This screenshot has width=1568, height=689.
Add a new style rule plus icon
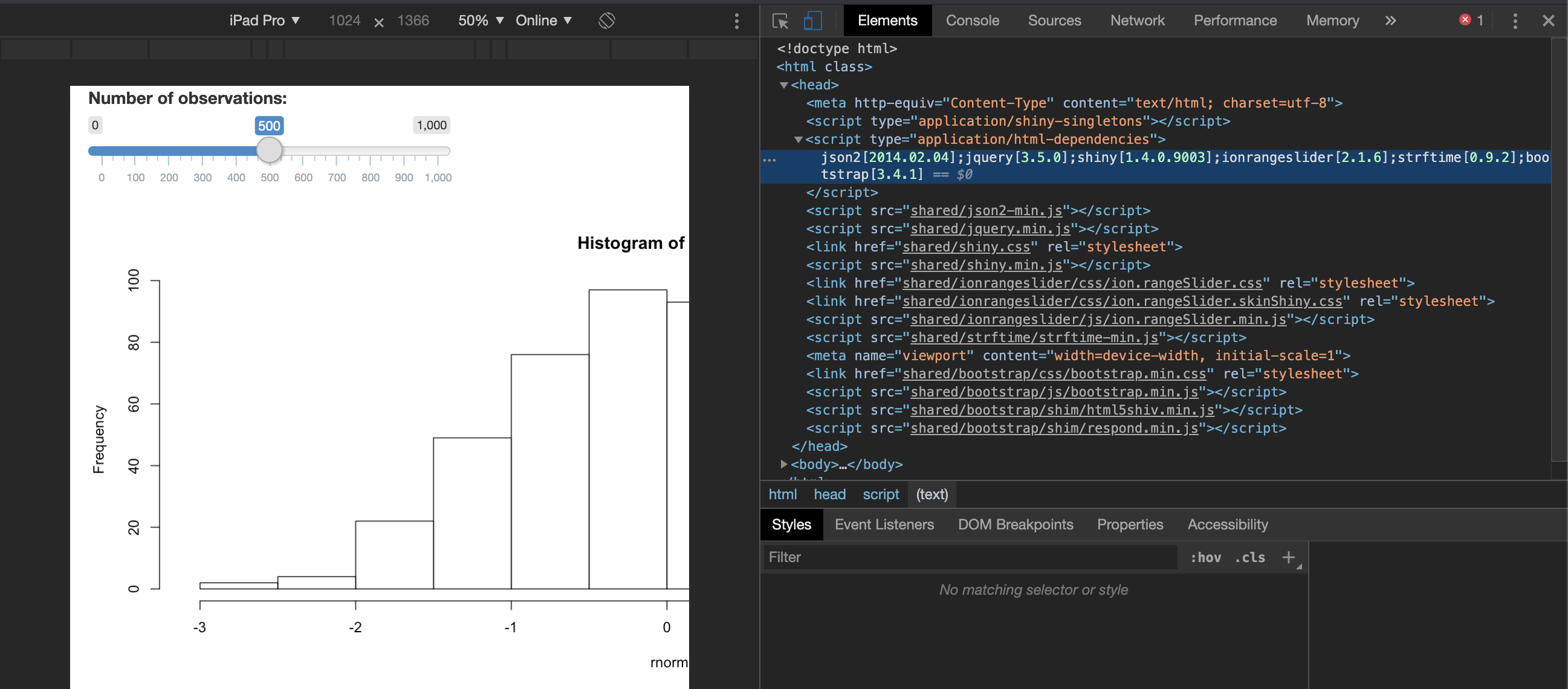coord(1288,557)
